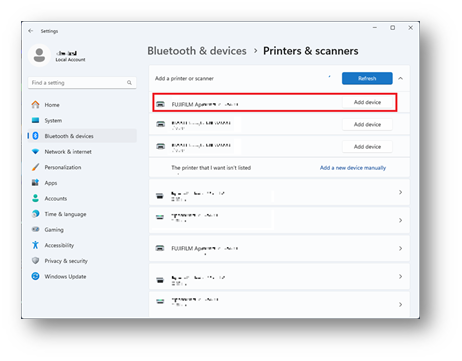
Task: Select Time & language in sidebar
Action: (x=65, y=214)
